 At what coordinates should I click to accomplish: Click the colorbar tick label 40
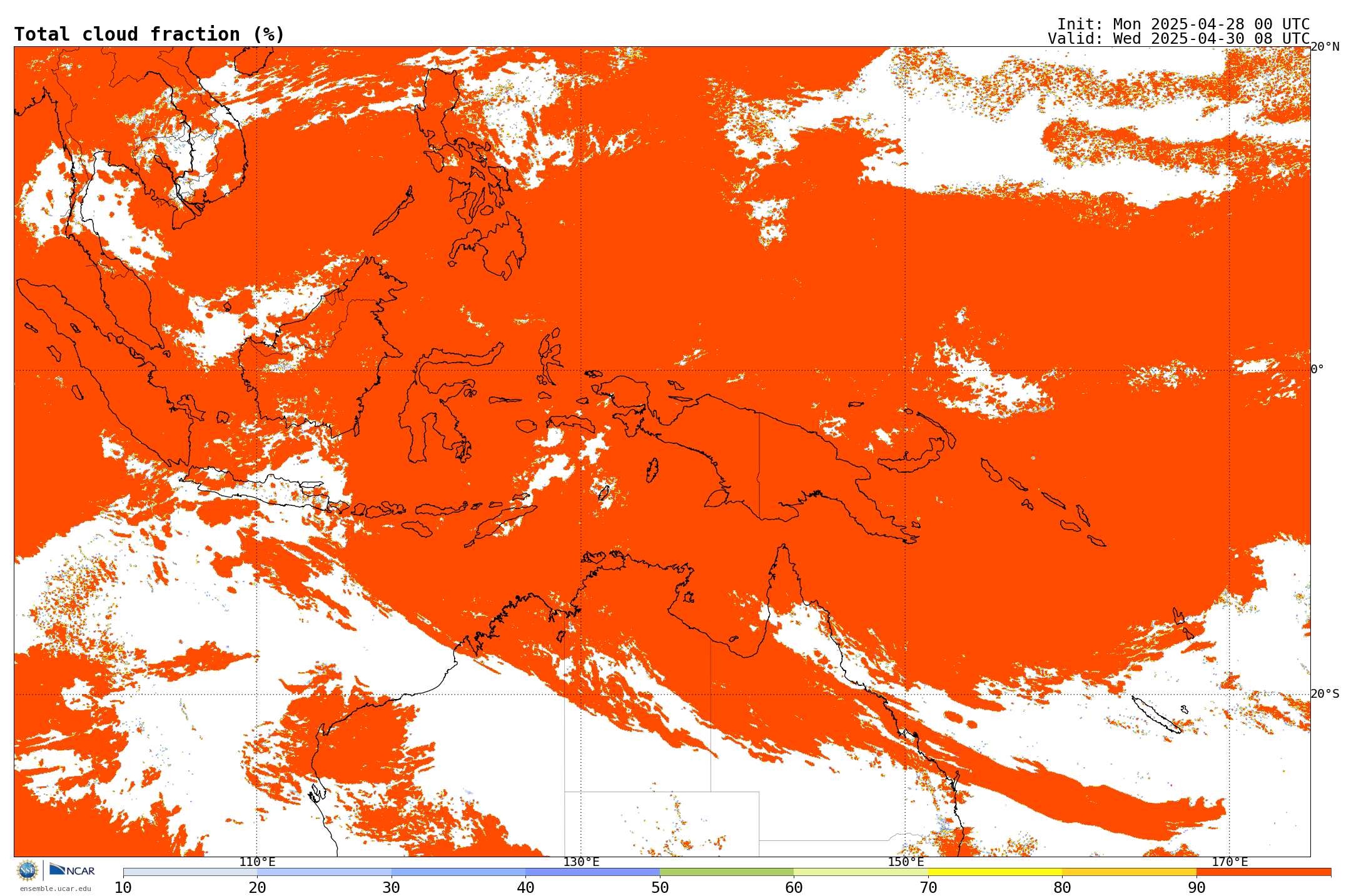[x=525, y=888]
